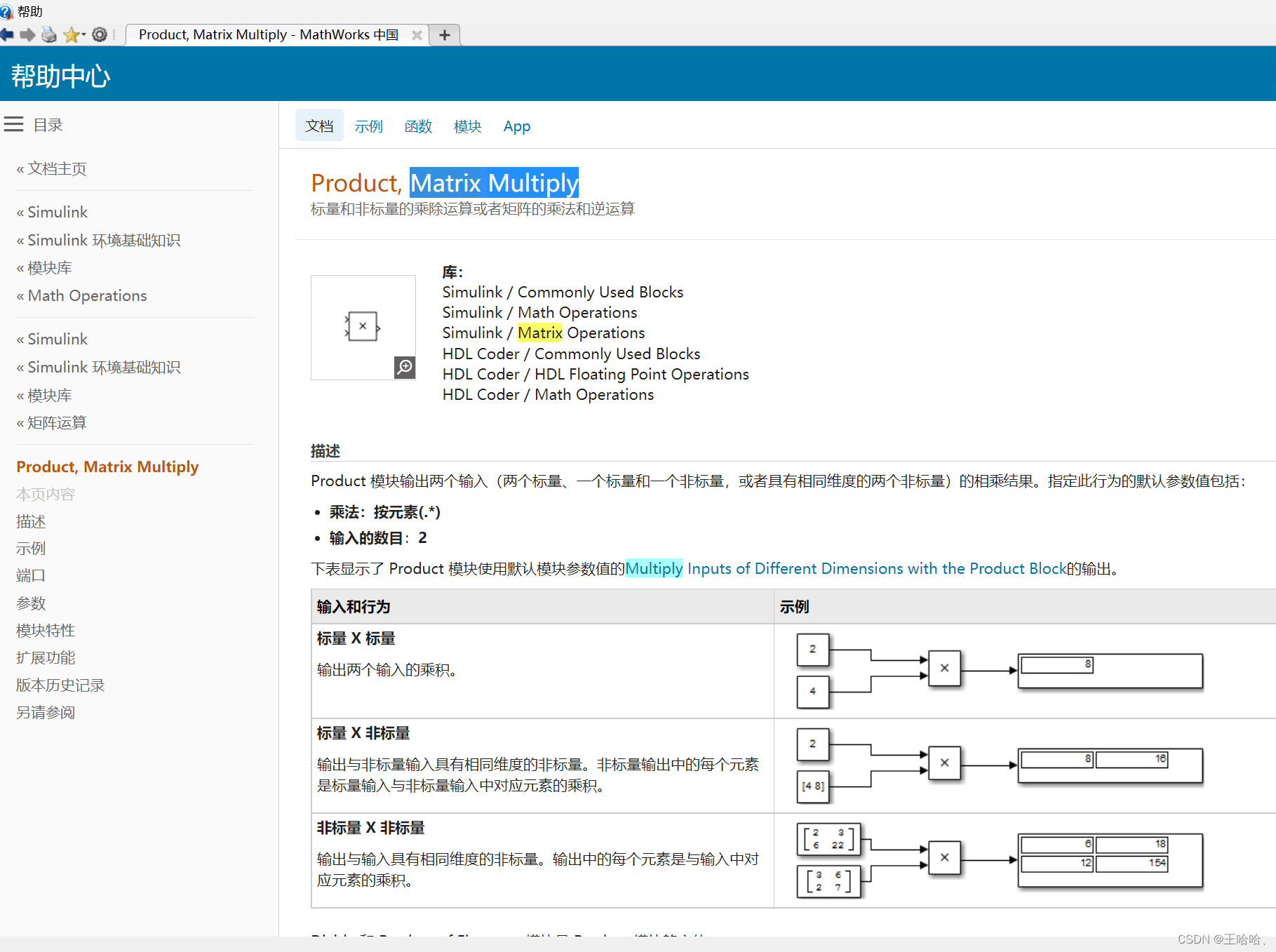Select the 文档 tab
The height and width of the screenshot is (952, 1276).
coord(319,126)
